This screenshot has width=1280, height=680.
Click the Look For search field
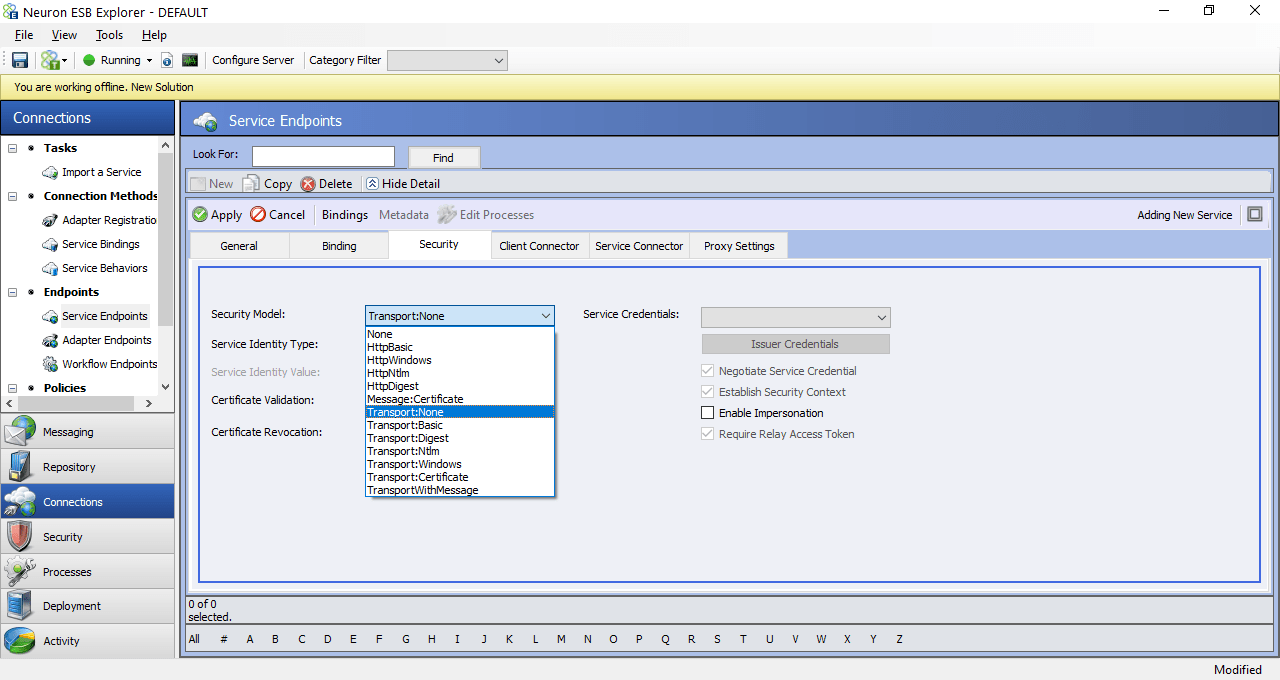point(323,156)
